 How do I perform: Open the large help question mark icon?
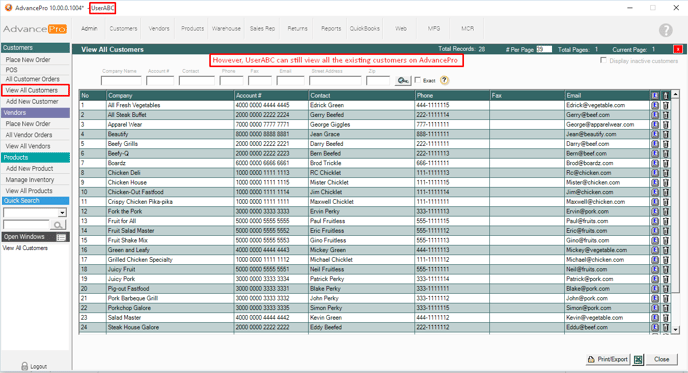point(666,30)
